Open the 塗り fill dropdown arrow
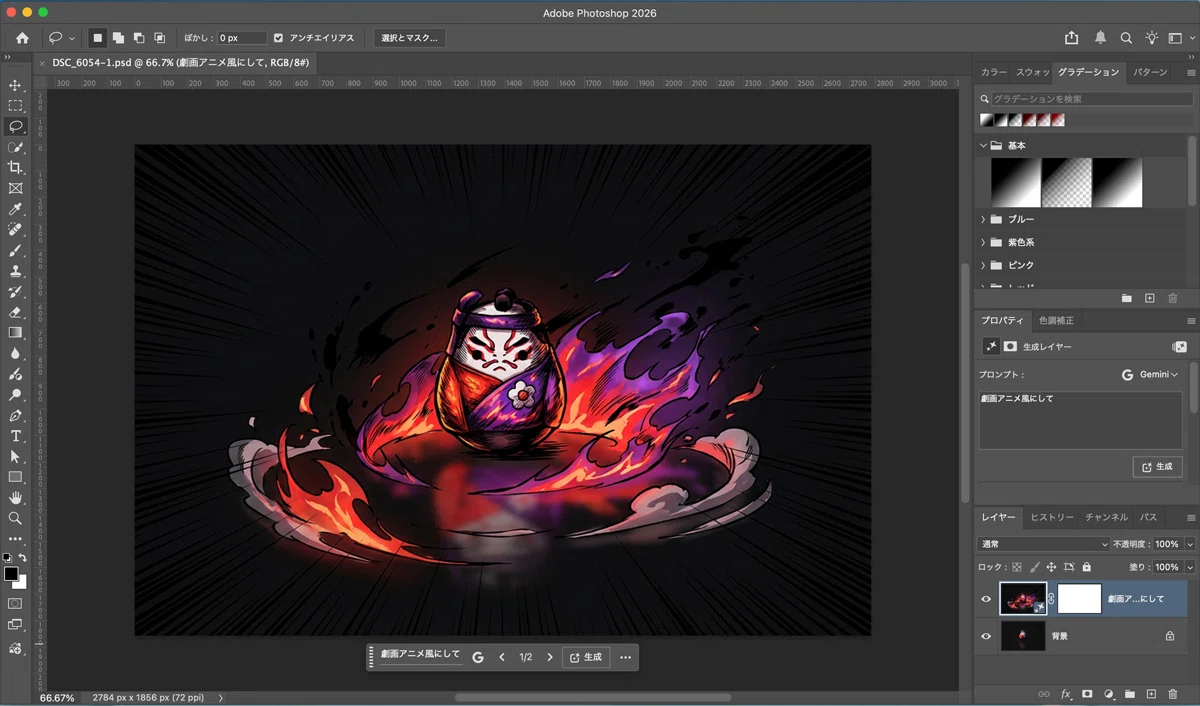The image size is (1200, 706). coord(1190,567)
